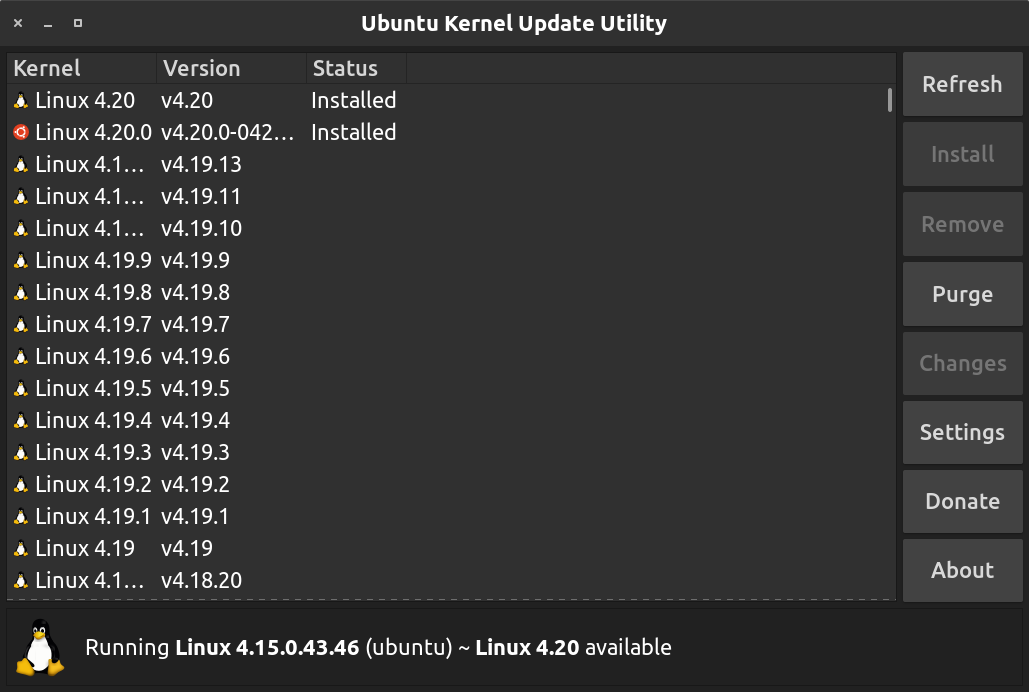1029x692 pixels.
Task: Click the Status column header
Action: [345, 68]
